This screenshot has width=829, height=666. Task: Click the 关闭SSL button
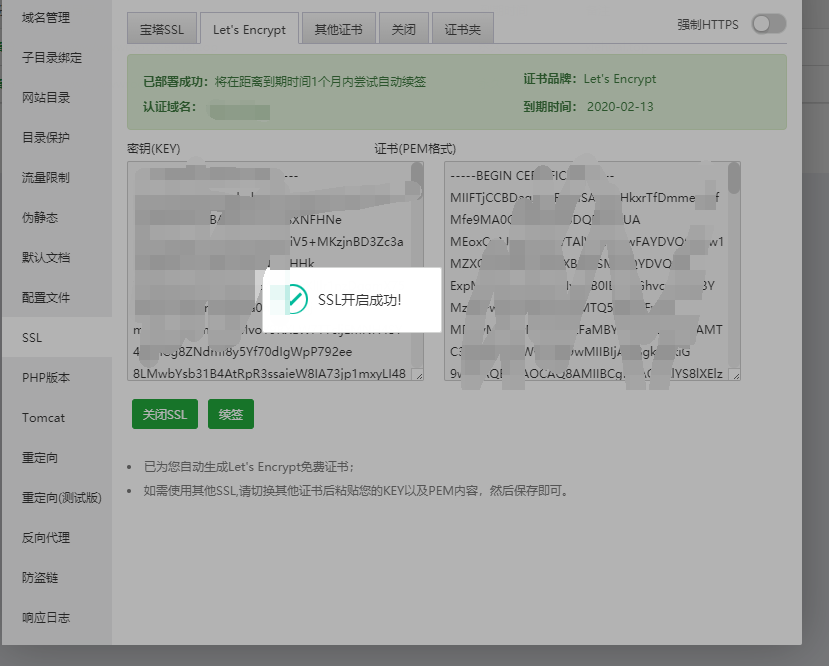[165, 414]
